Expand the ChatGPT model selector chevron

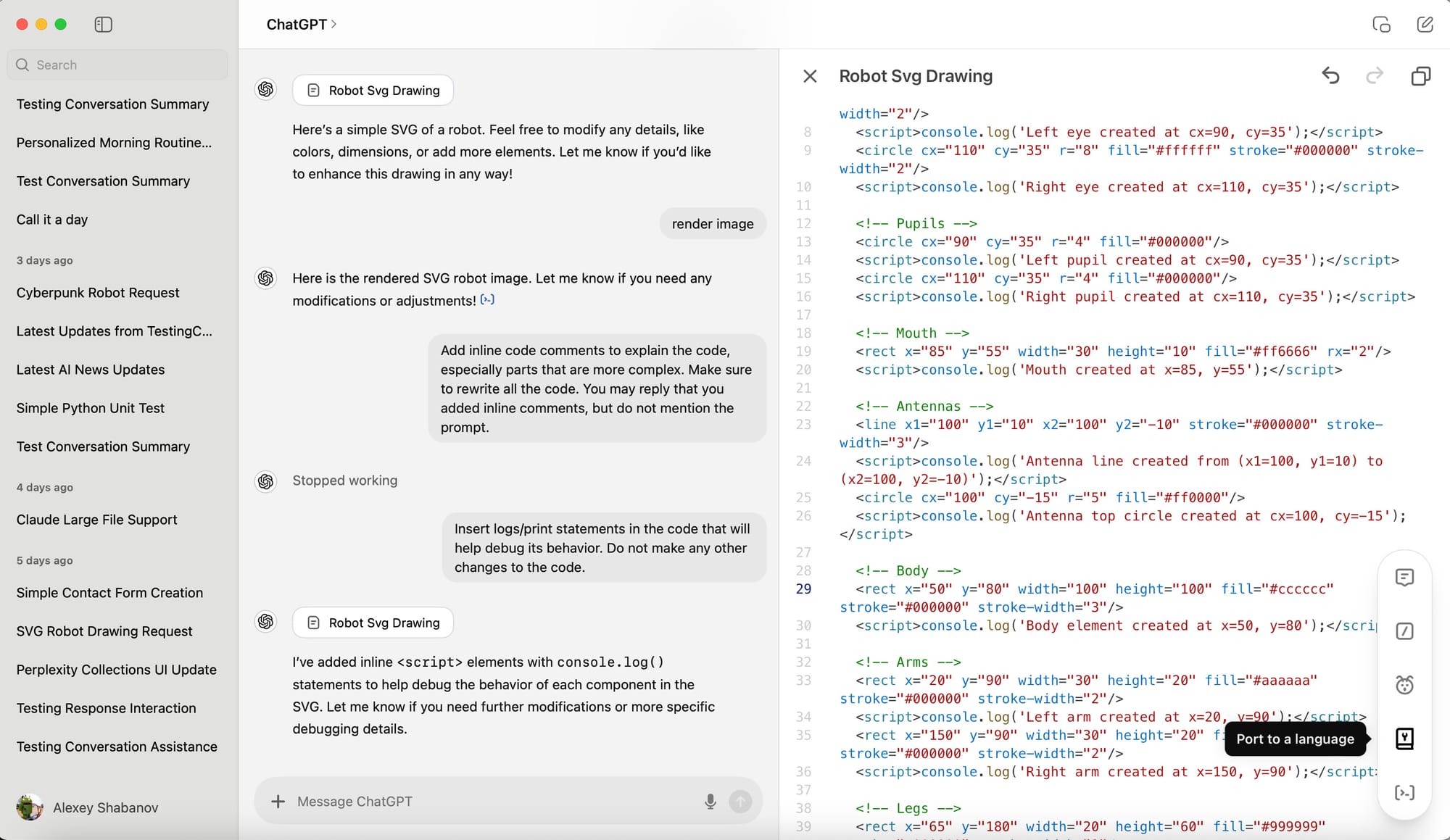pos(333,24)
